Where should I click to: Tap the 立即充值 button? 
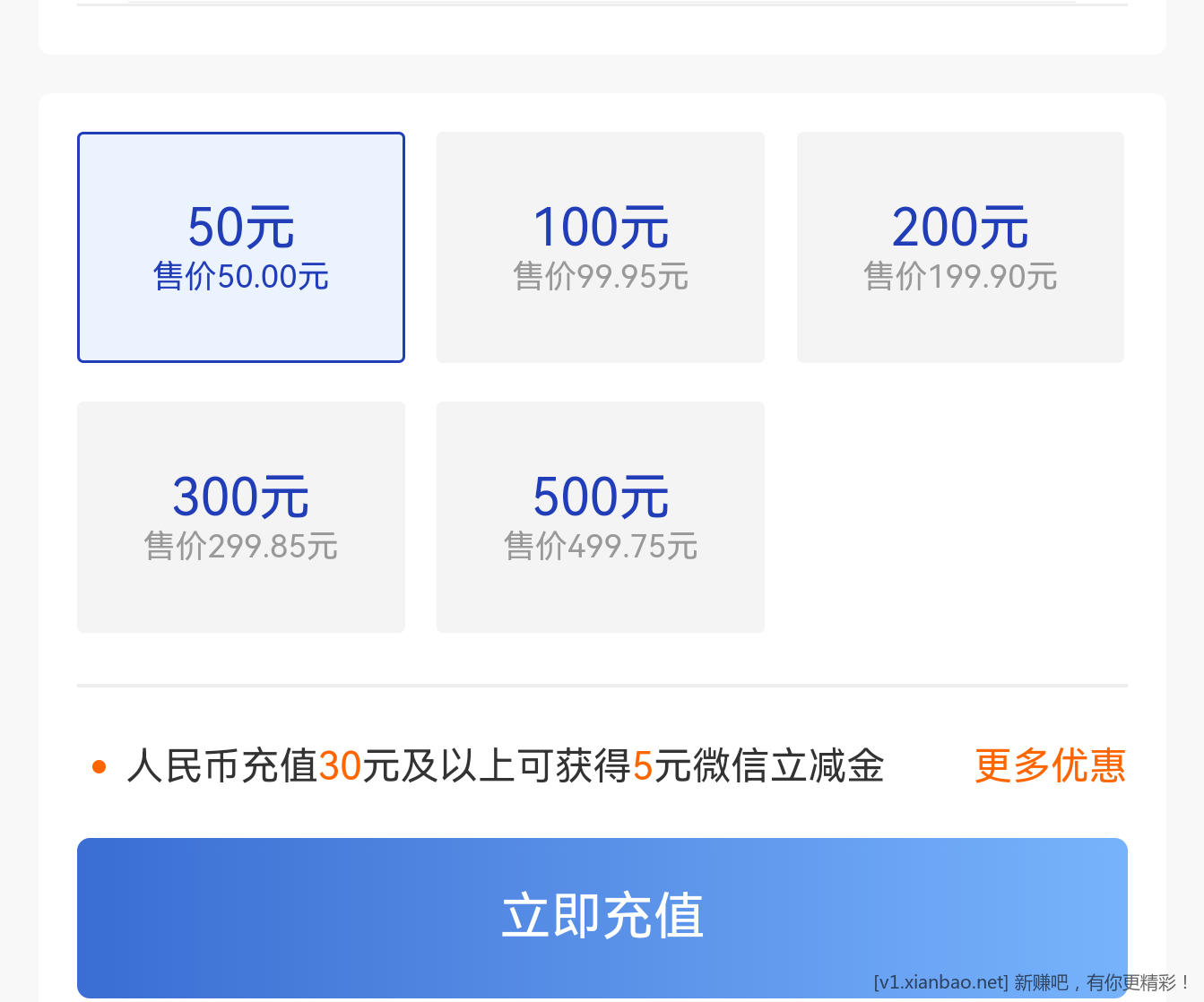click(602, 918)
